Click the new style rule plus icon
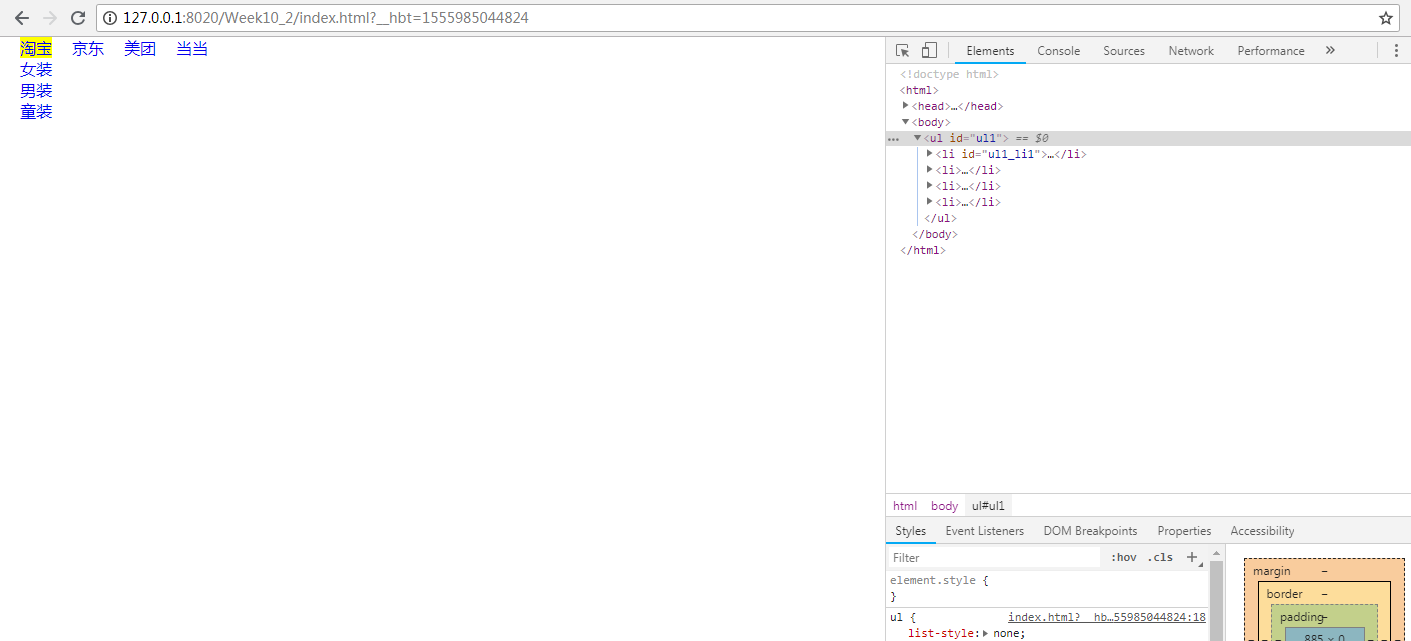This screenshot has height=641, width=1411. 1192,557
